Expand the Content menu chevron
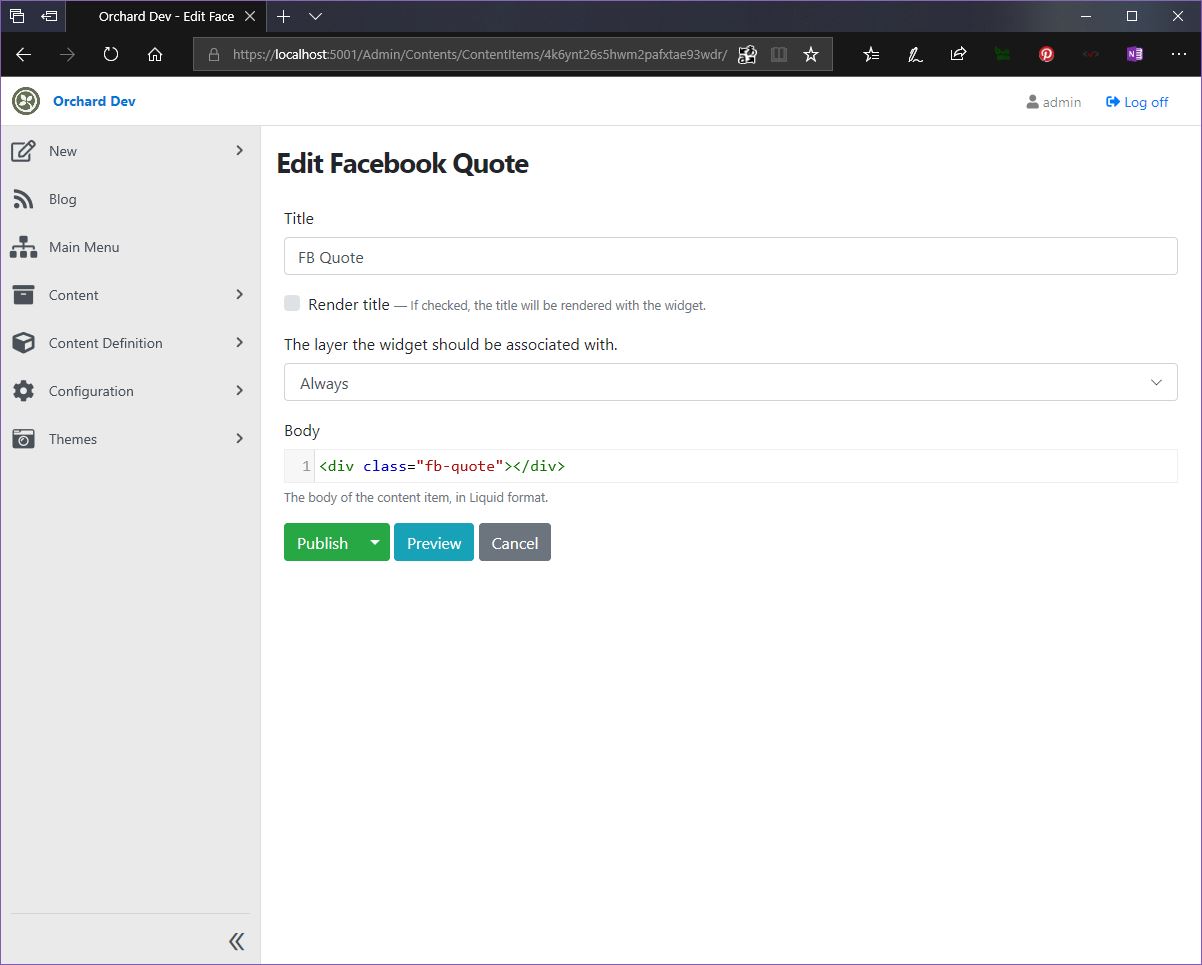Screen dimensions: 1202x965 (x=239, y=294)
